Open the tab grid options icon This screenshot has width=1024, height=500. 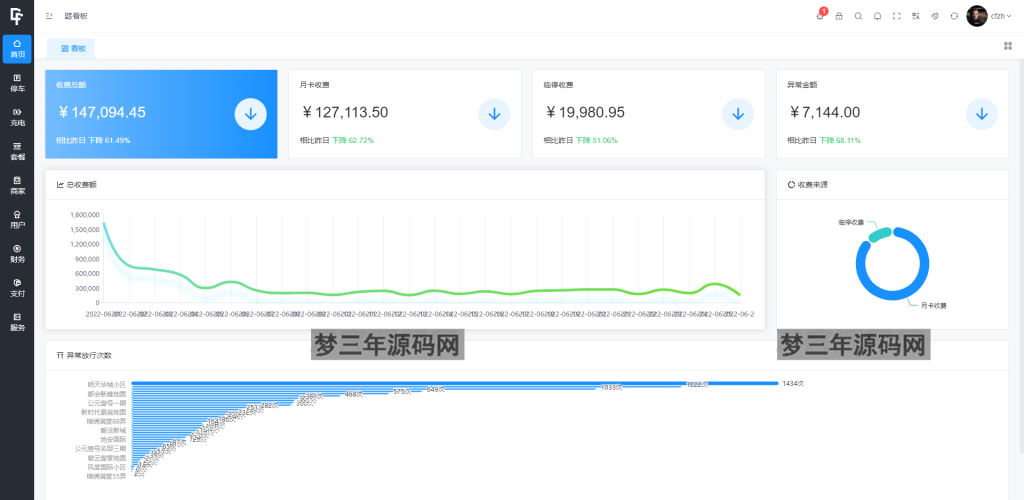click(x=1007, y=46)
